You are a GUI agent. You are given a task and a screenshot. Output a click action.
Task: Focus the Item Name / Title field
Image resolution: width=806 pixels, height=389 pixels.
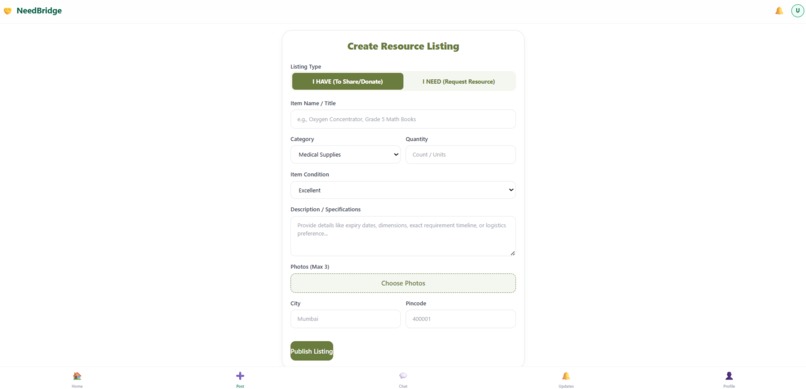pyautogui.click(x=403, y=119)
